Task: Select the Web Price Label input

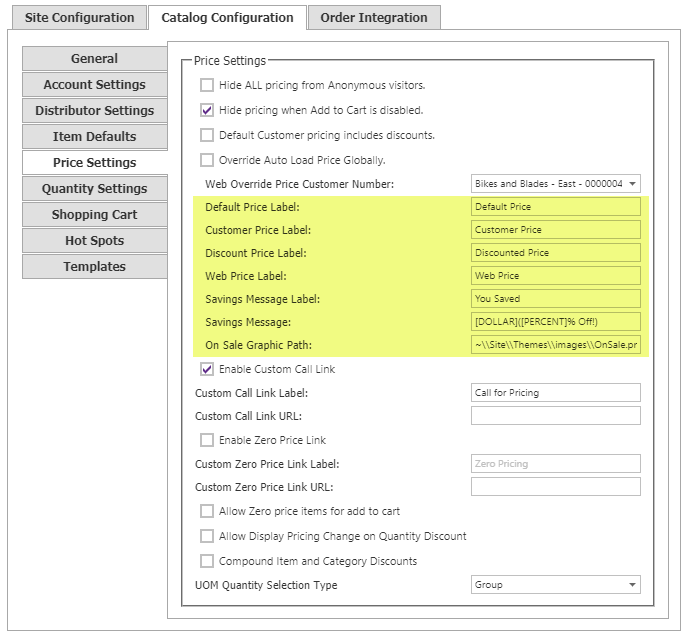Action: (556, 276)
